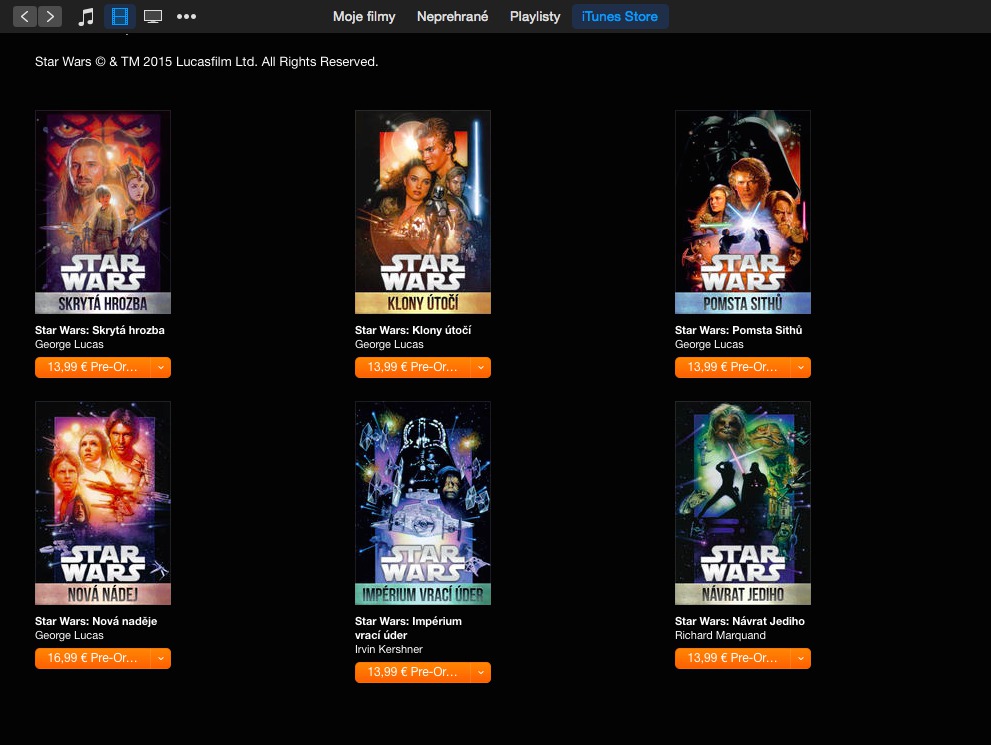The height and width of the screenshot is (745, 991).
Task: Go forward with the right arrow button
Action: point(50,16)
